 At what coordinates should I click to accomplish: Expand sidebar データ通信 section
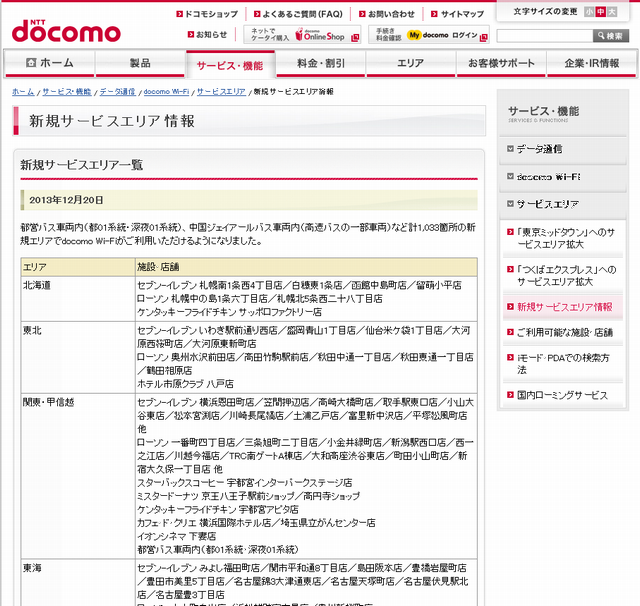point(539,149)
